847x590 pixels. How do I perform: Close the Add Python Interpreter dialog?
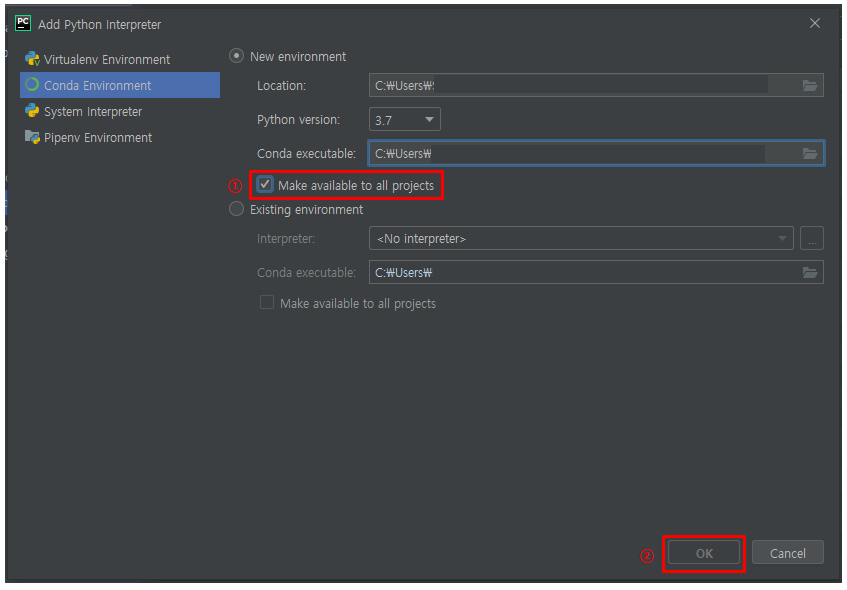[815, 23]
